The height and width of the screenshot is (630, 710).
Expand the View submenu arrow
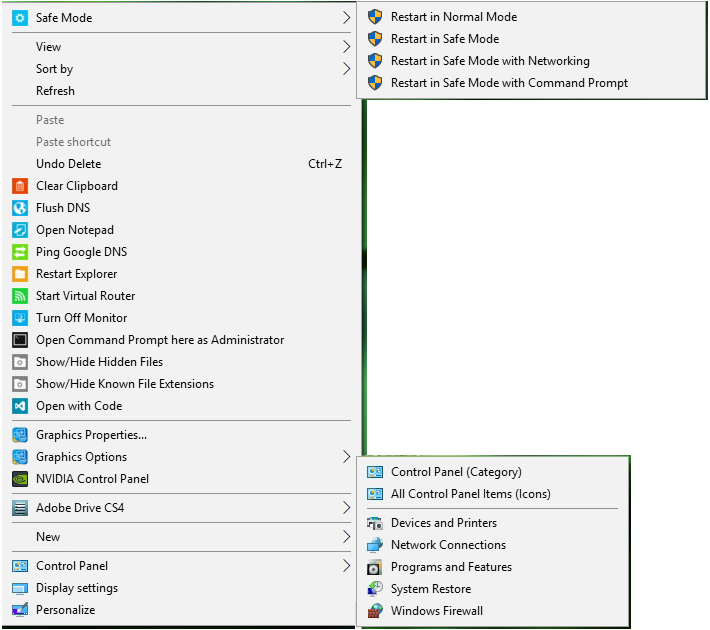point(346,47)
